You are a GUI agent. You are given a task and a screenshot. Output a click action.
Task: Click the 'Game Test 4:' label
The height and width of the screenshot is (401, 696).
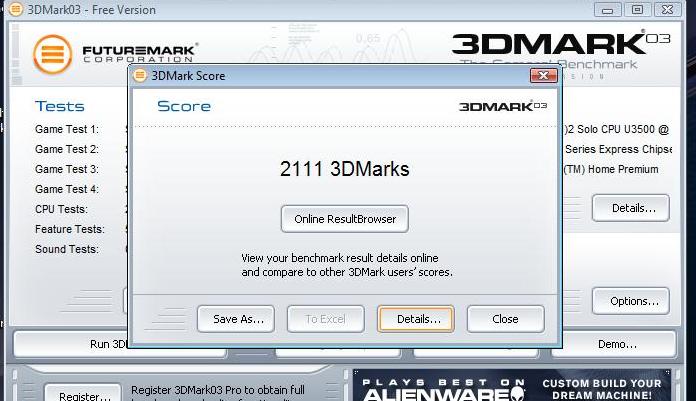pyautogui.click(x=67, y=189)
